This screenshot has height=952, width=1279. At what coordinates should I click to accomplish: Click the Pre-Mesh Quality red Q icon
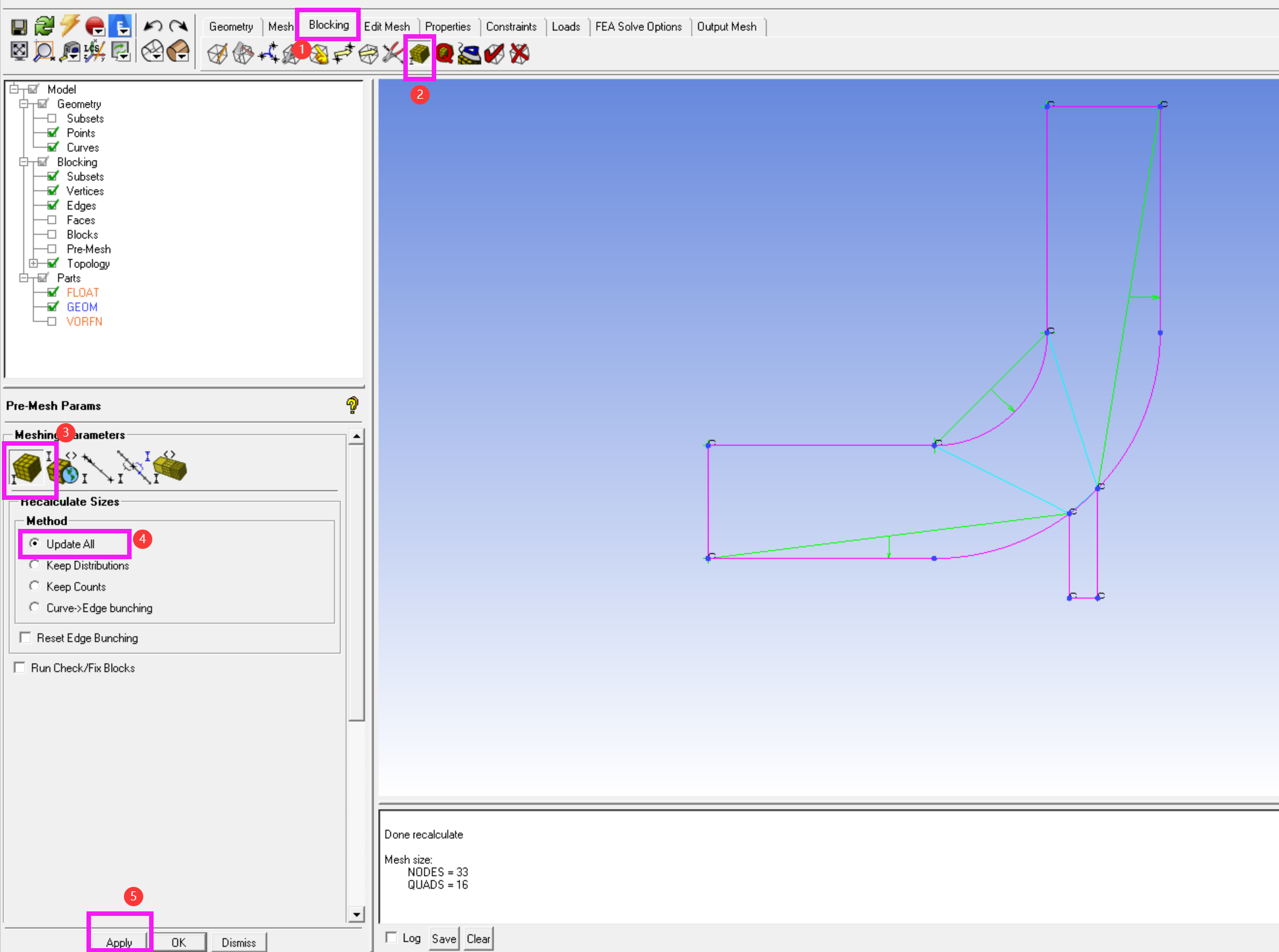[445, 54]
